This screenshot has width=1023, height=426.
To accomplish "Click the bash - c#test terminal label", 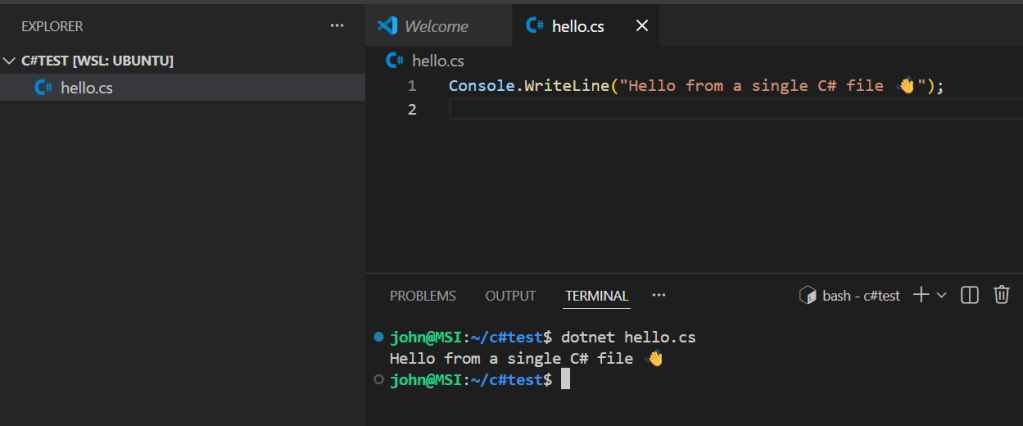I will [860, 296].
